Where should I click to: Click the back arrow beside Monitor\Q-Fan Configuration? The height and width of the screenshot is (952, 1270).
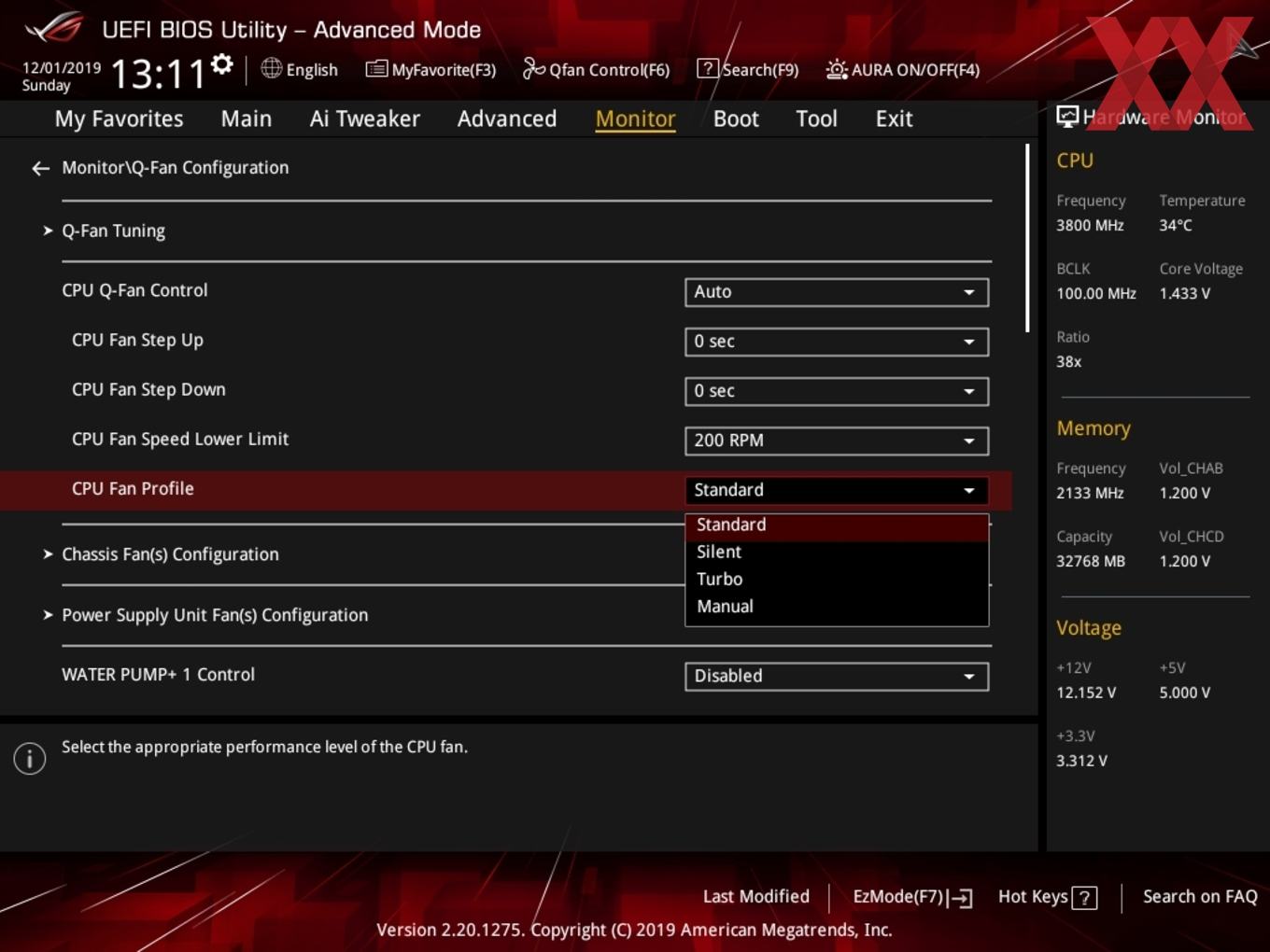pyautogui.click(x=40, y=168)
